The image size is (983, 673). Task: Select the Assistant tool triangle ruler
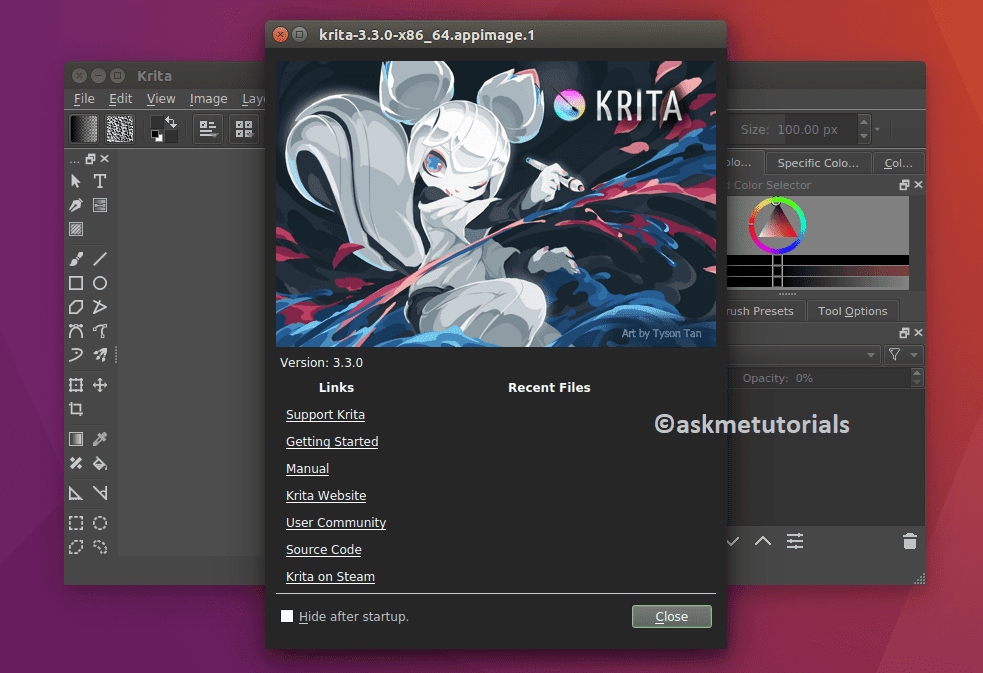click(x=76, y=493)
